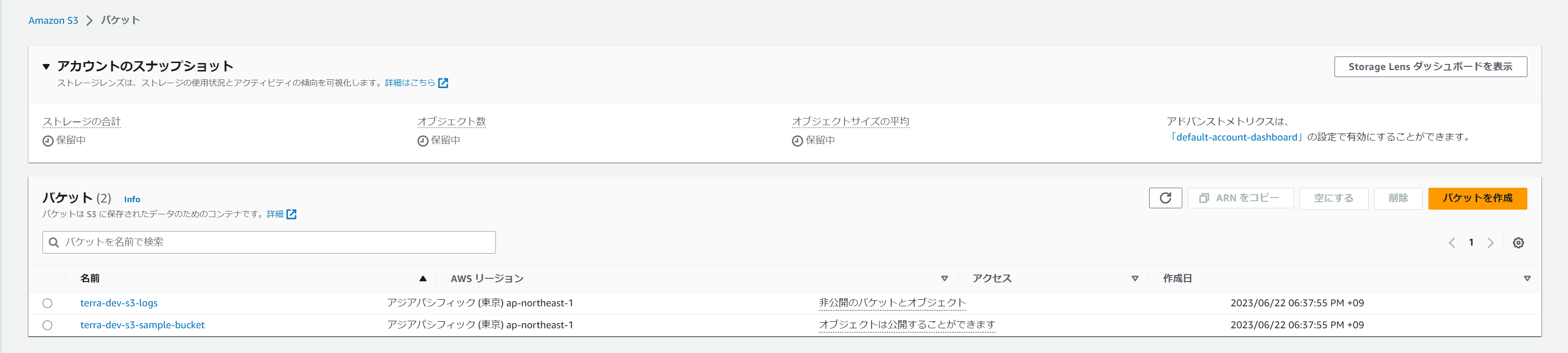This screenshot has height=353, width=1568.
Task: Click clock icon under ストレージの合計
Action: (x=48, y=141)
